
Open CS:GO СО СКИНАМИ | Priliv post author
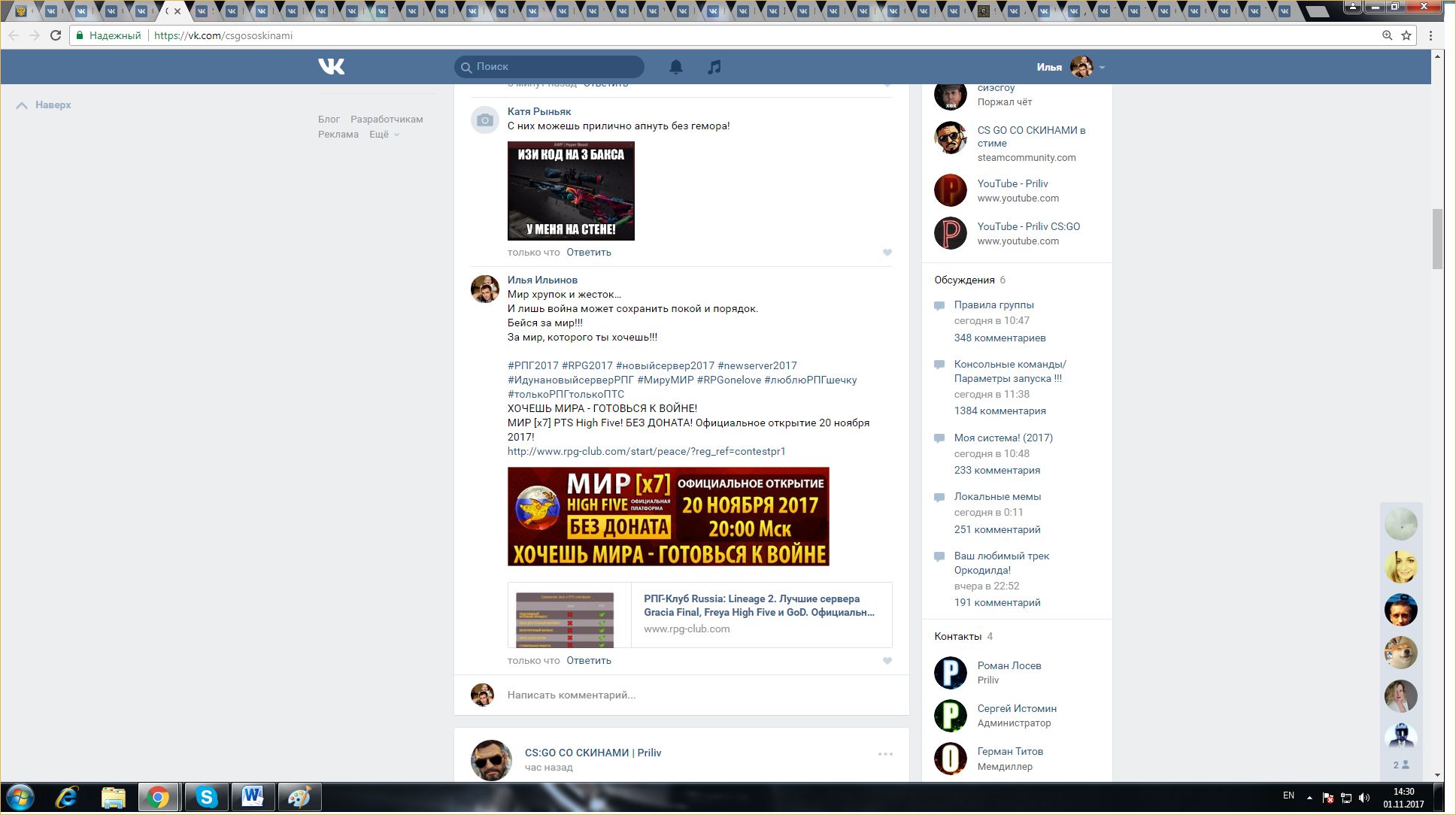pos(593,753)
